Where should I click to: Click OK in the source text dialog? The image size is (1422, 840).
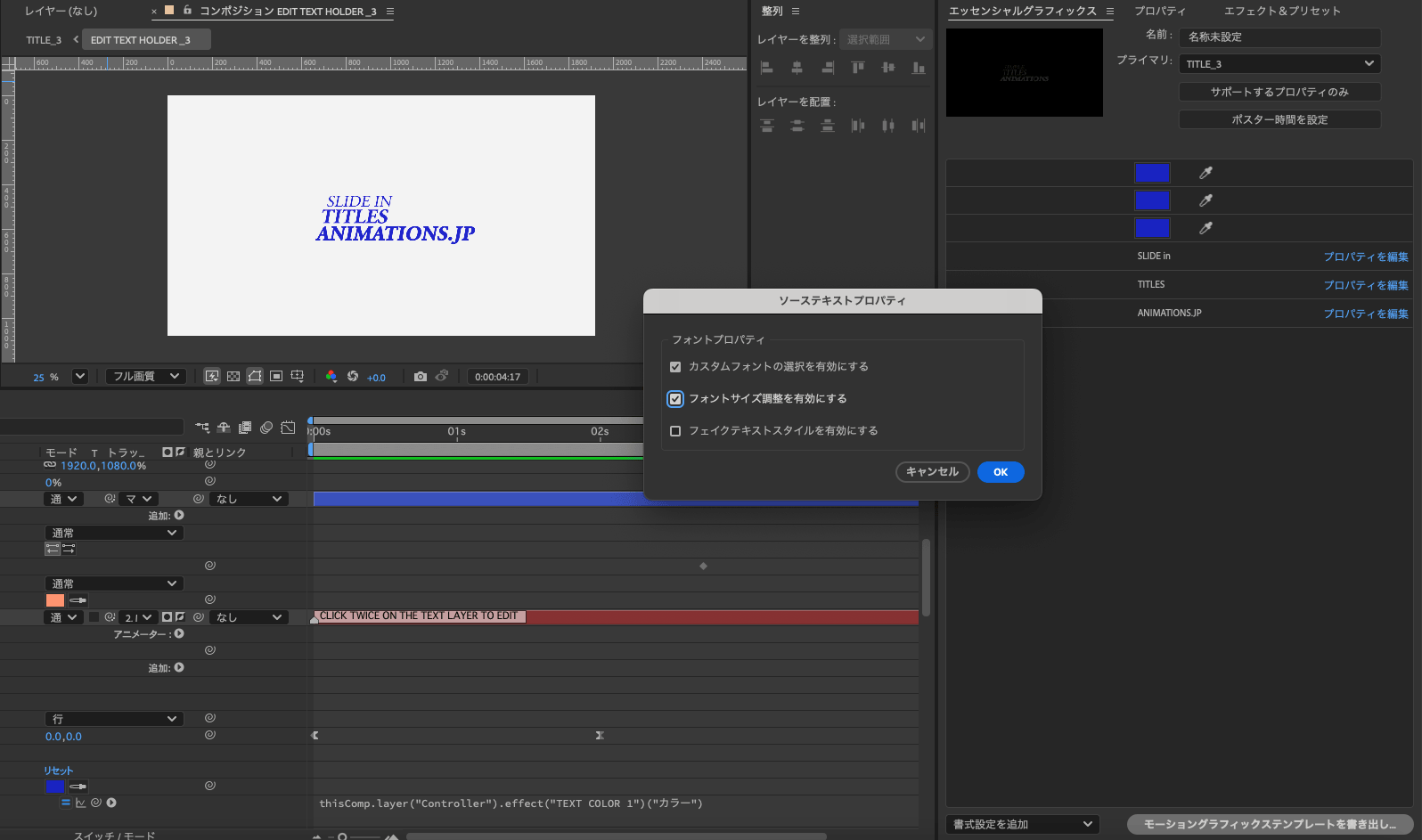(1001, 472)
